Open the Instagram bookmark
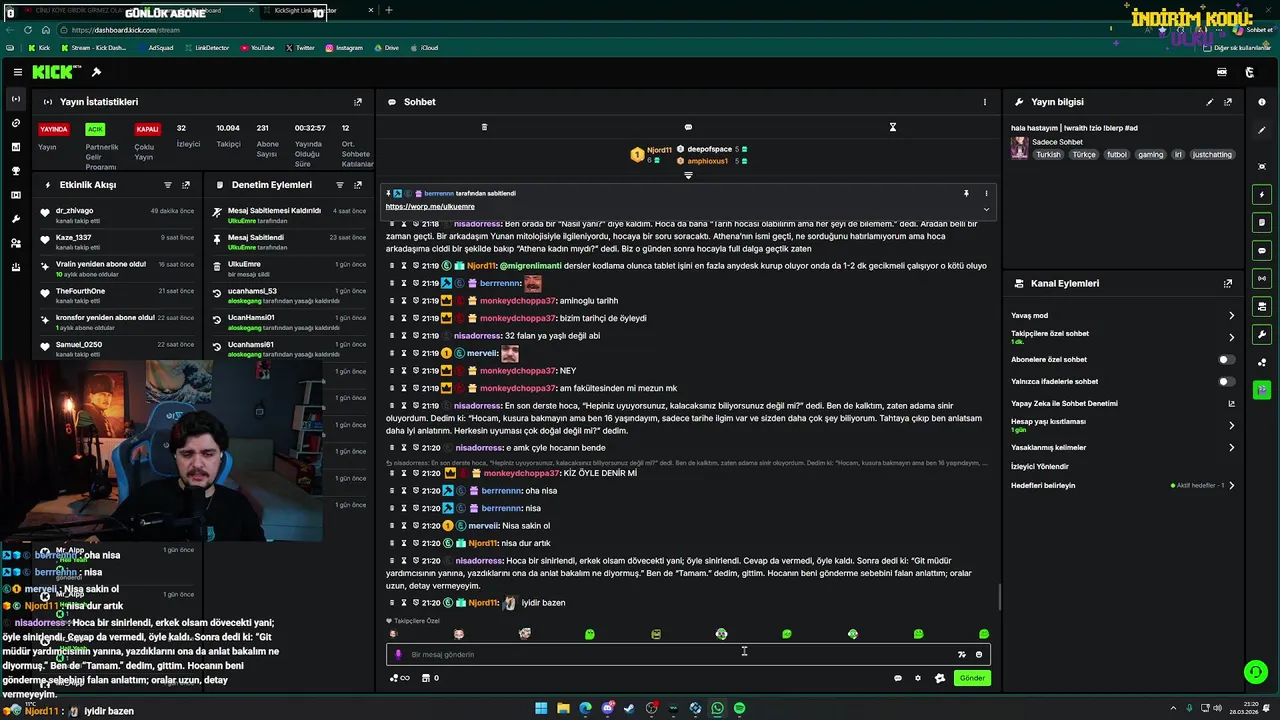This screenshot has height=720, width=1280. [x=344, y=48]
